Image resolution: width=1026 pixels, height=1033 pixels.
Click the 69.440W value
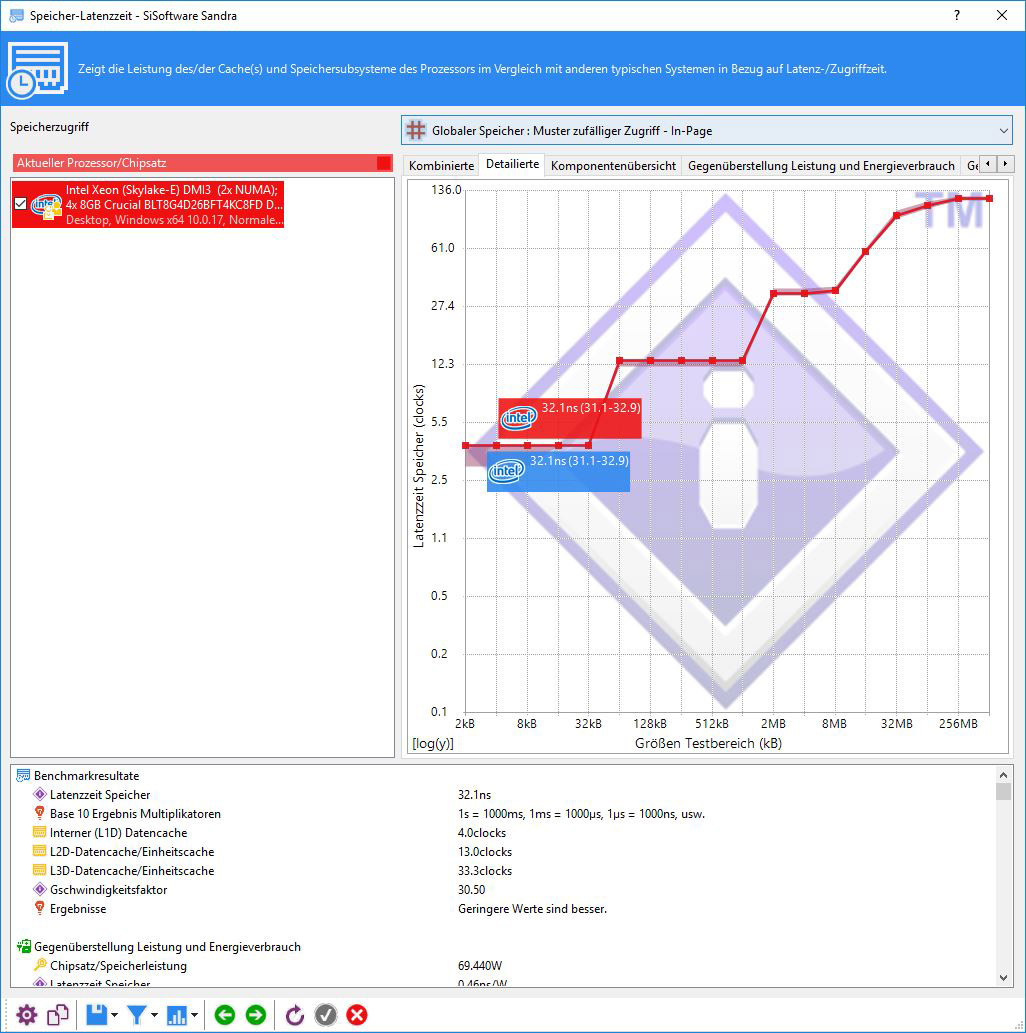tap(480, 966)
